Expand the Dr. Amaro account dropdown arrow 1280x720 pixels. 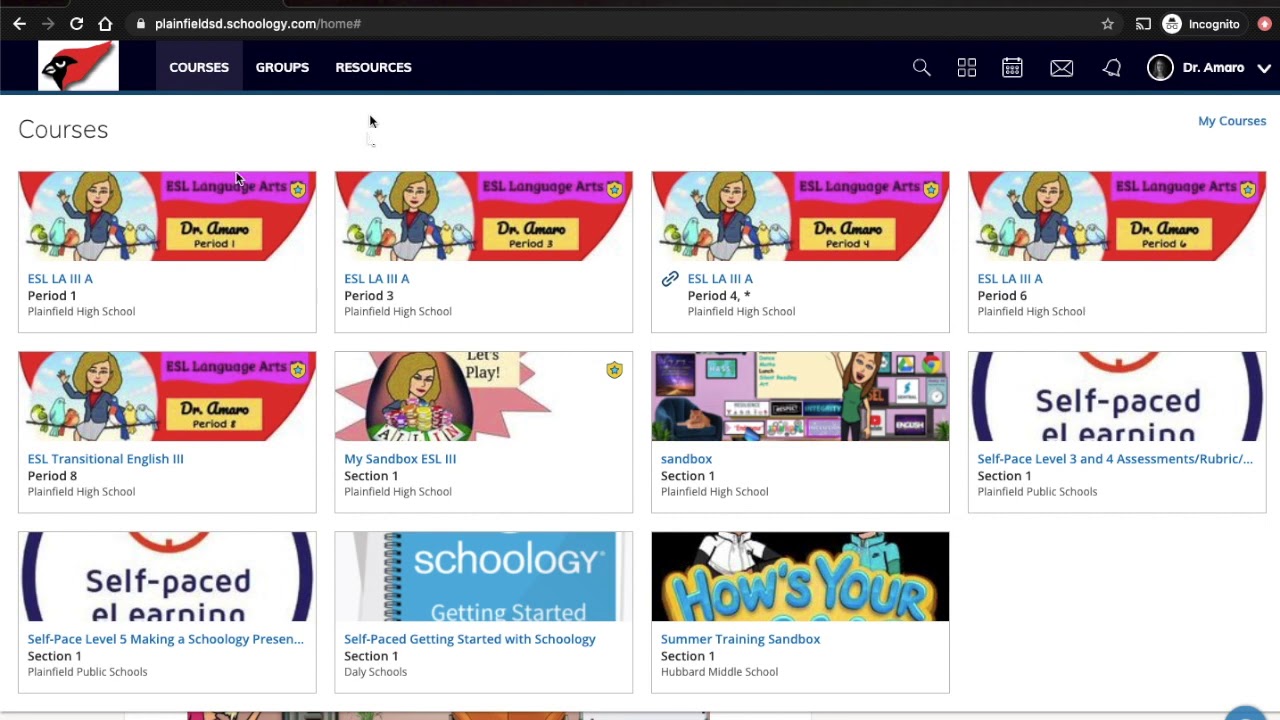[1263, 68]
